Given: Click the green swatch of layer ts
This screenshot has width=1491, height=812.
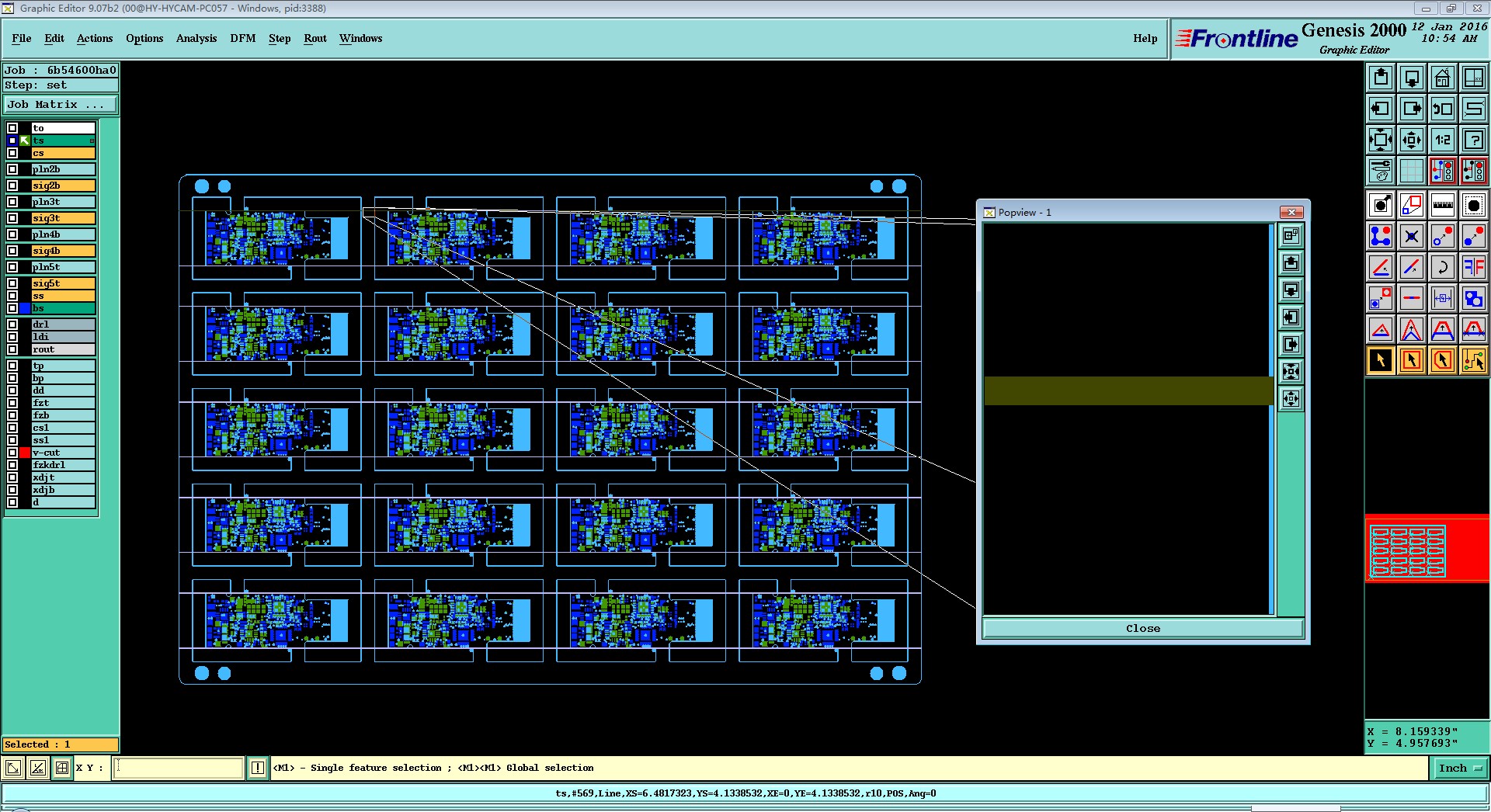Looking at the screenshot, I should [x=25, y=141].
